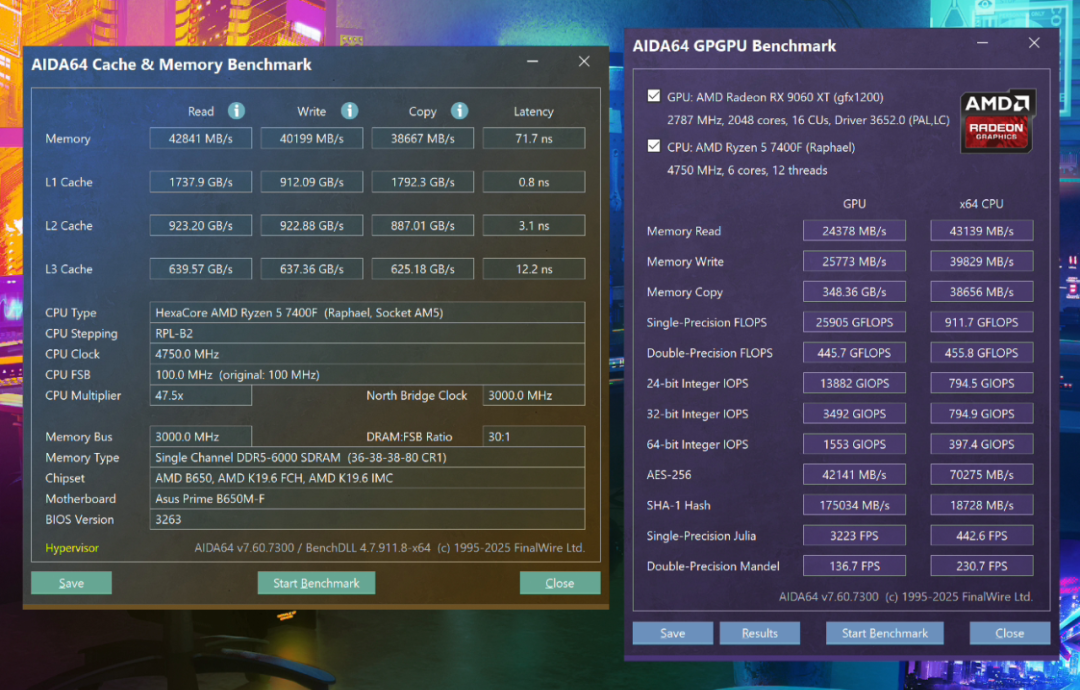Click Motherboard field Asus Prime B650M-F
Viewport: 1080px width, 690px height.
point(367,499)
